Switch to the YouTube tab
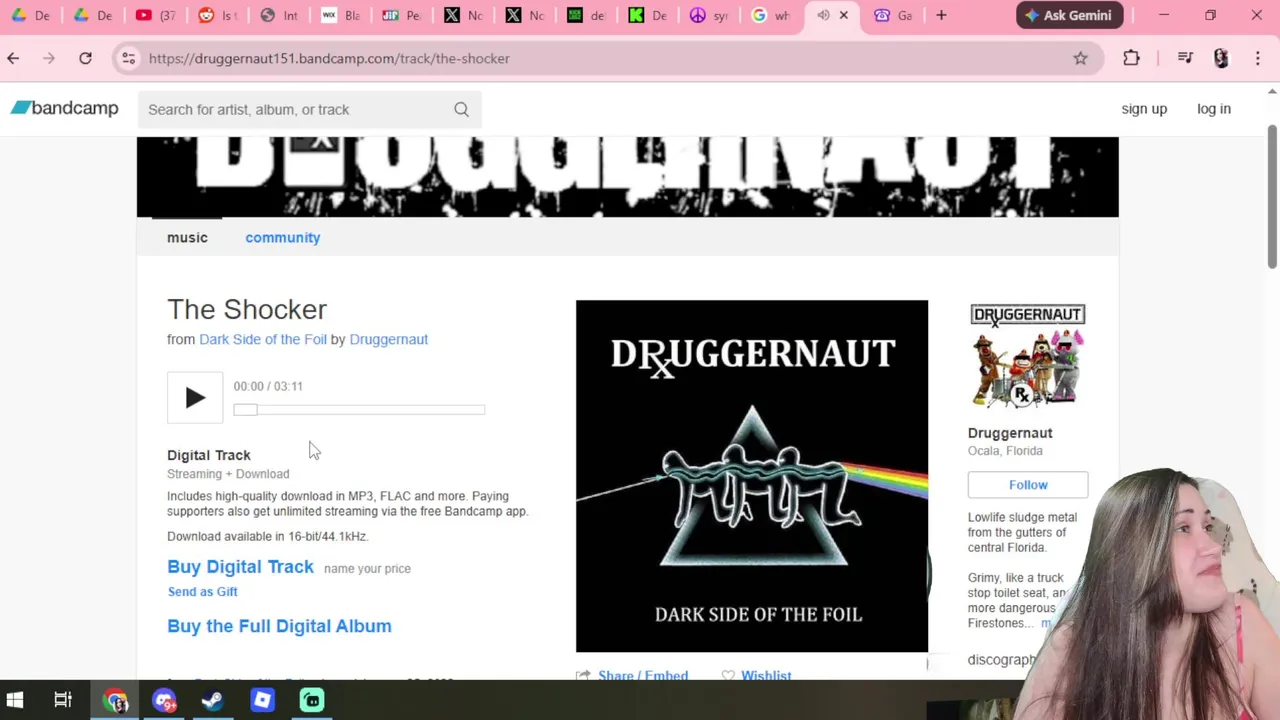Screen dimensions: 1280x720 tap(157, 15)
